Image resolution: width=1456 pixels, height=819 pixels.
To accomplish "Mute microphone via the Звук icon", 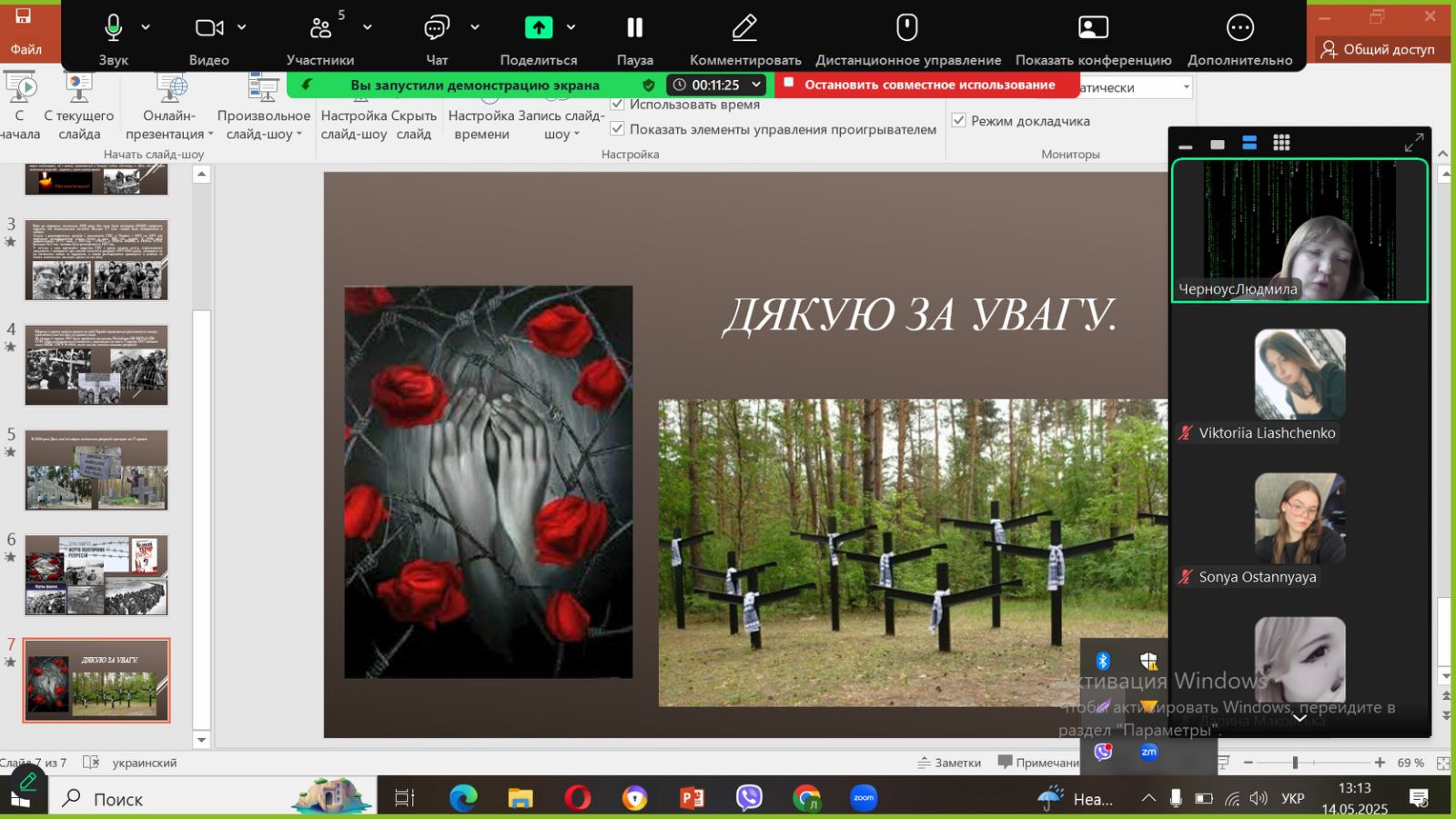I will click(113, 28).
